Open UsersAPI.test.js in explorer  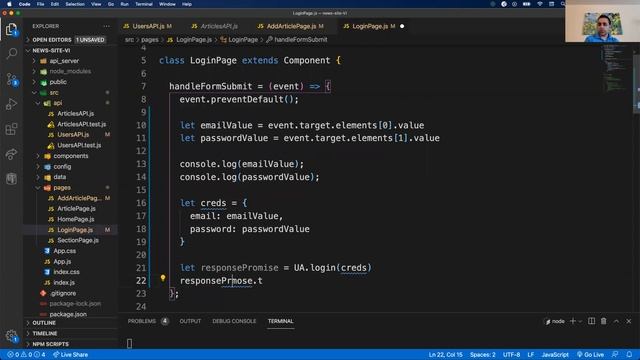[x=79, y=145]
